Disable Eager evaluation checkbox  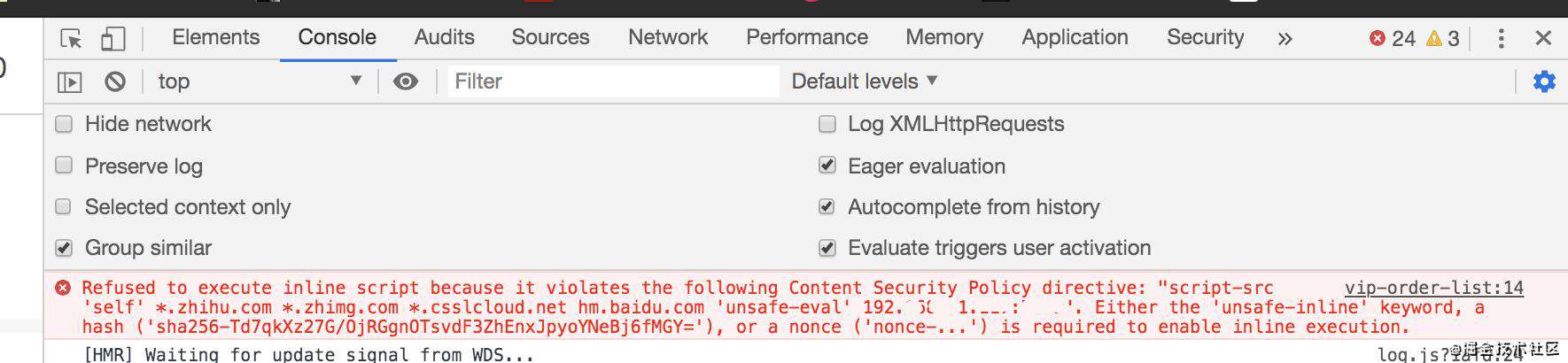pyautogui.click(x=827, y=166)
